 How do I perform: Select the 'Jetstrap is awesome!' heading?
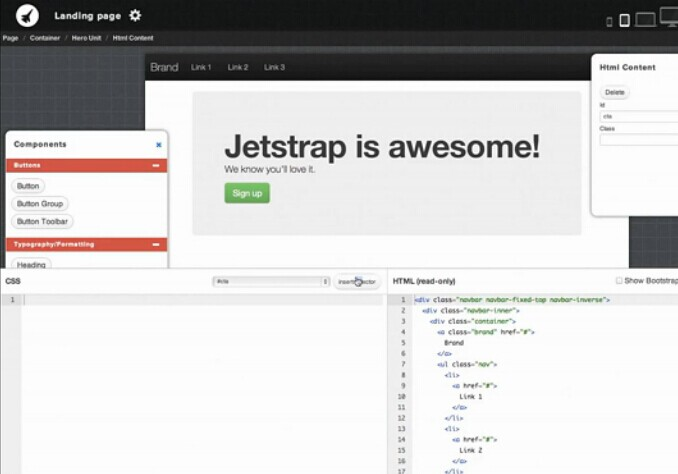[382, 147]
